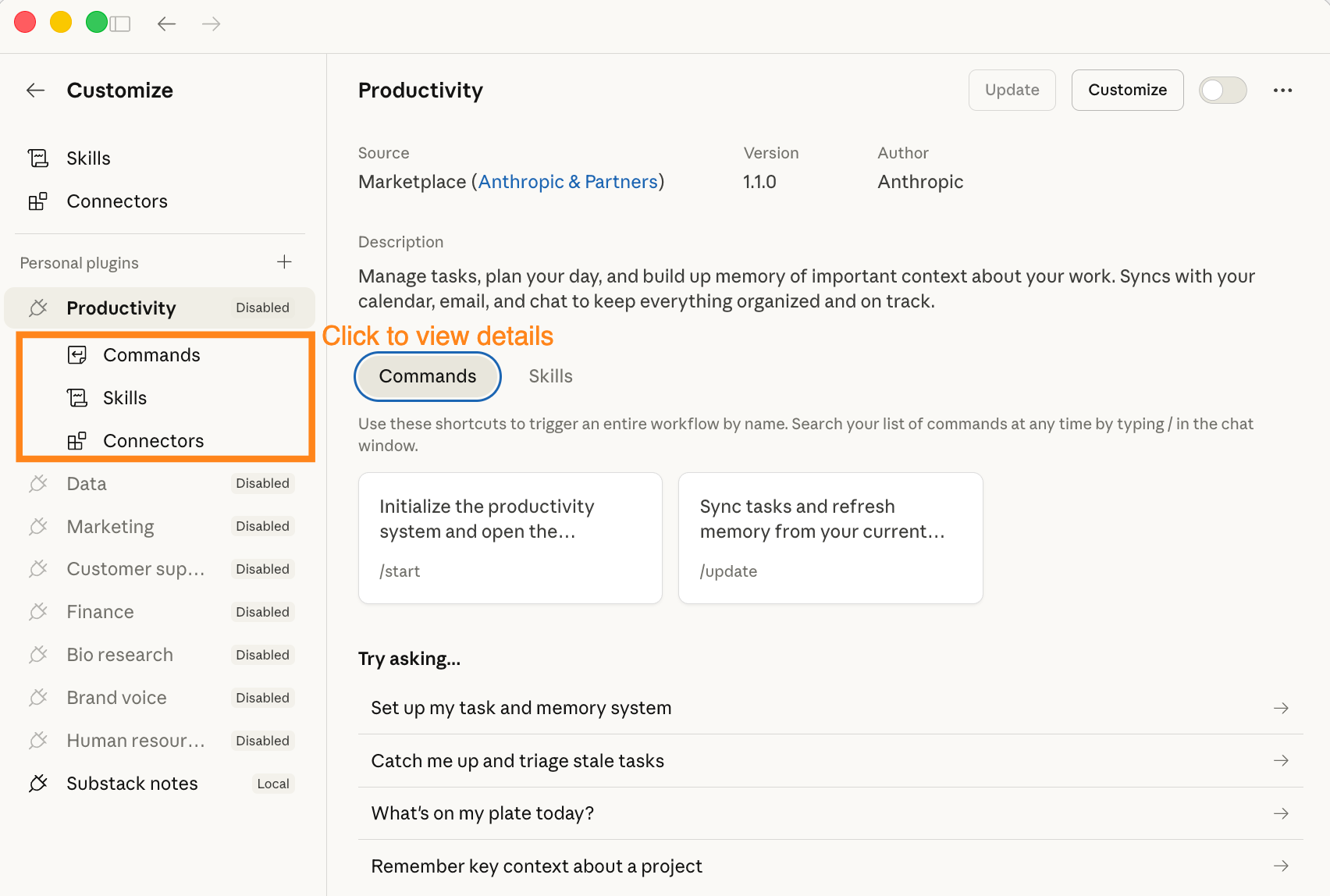This screenshot has width=1330, height=896.
Task: Click the Brand voice plug icon
Action: point(38,699)
